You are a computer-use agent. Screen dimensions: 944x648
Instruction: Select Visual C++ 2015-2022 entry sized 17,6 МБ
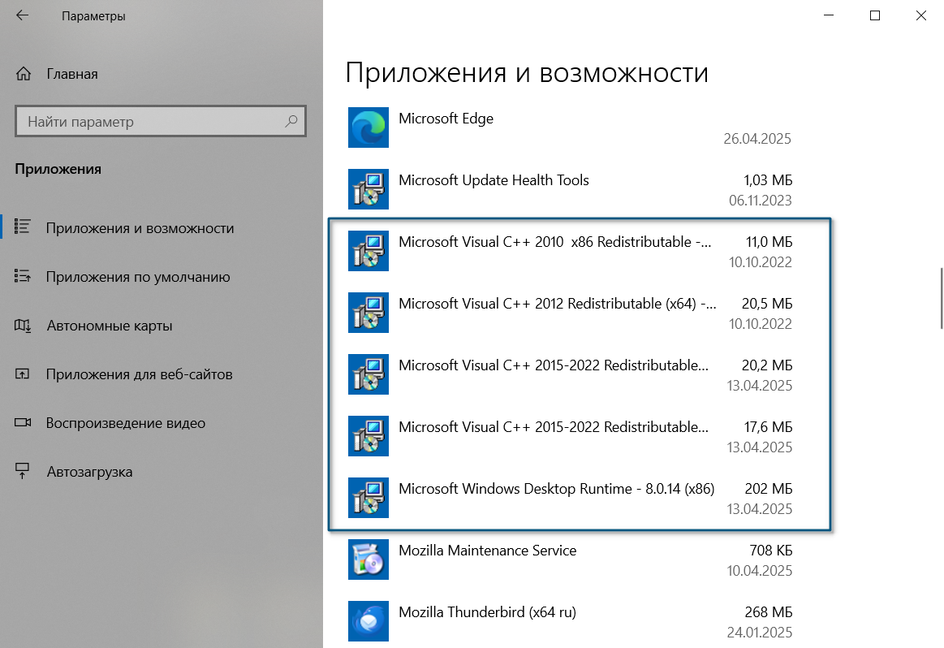(553, 427)
